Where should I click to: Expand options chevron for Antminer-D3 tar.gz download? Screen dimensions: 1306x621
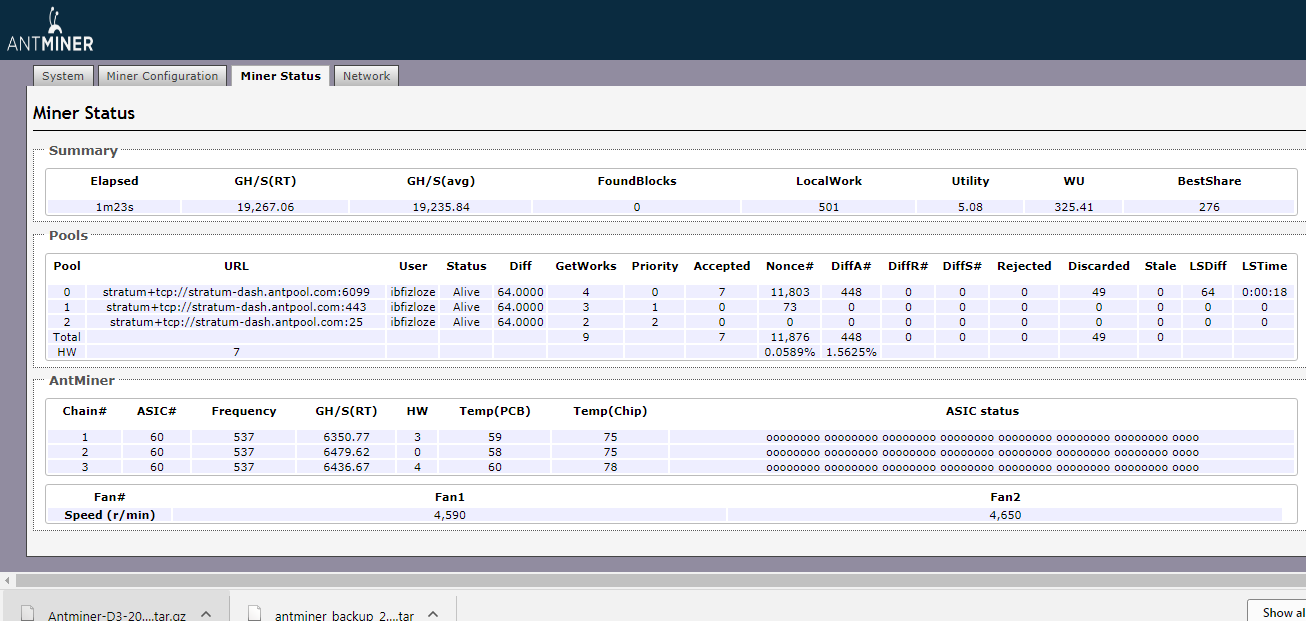[206, 614]
